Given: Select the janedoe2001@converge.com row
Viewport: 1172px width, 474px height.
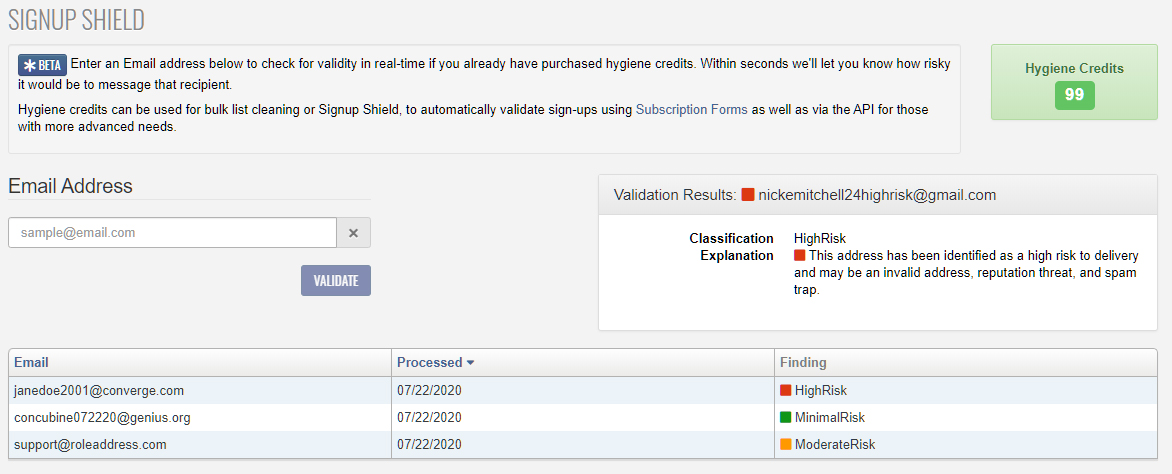Looking at the screenshot, I should coord(583,390).
